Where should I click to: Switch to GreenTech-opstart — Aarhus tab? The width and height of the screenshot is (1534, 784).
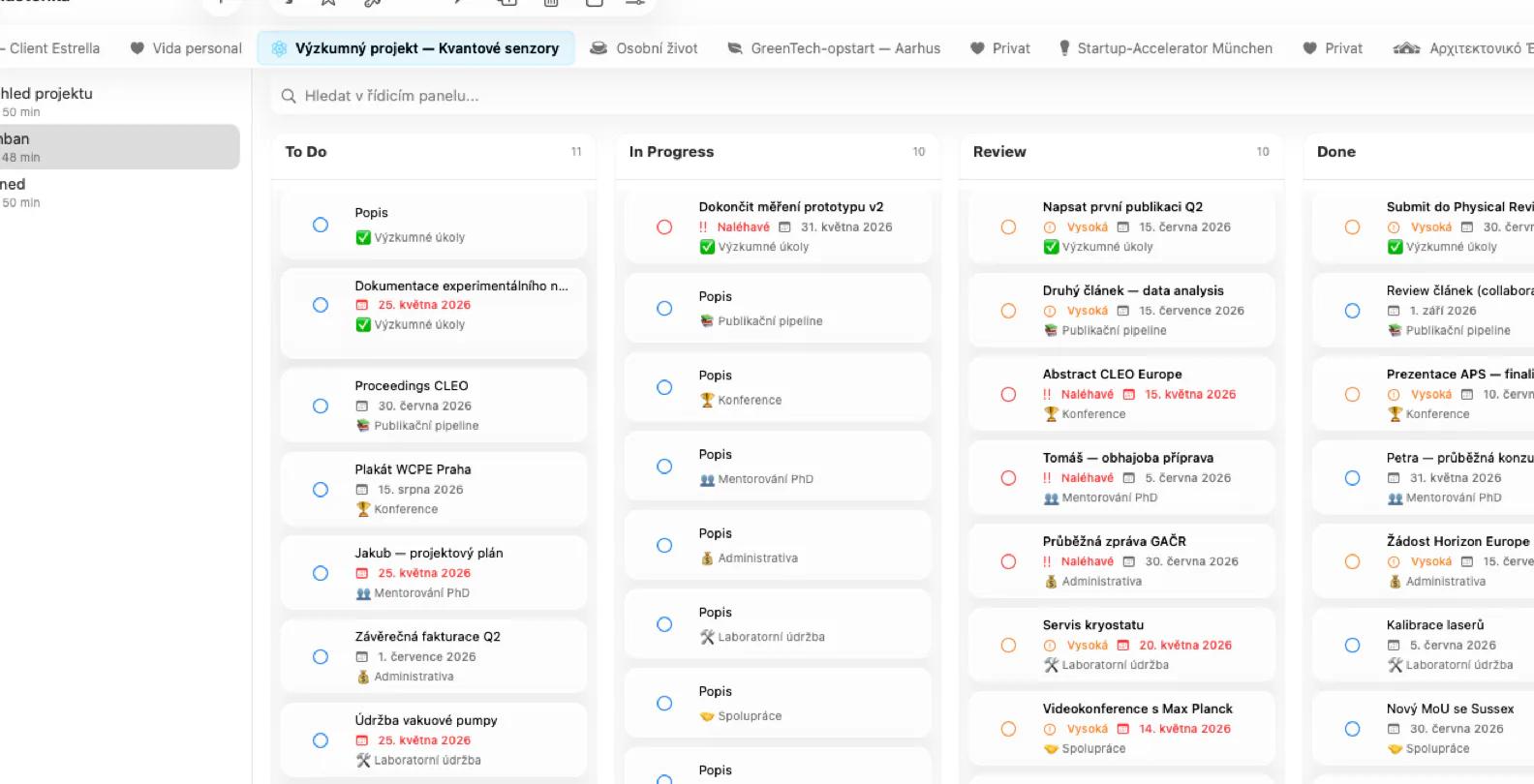[x=835, y=48]
